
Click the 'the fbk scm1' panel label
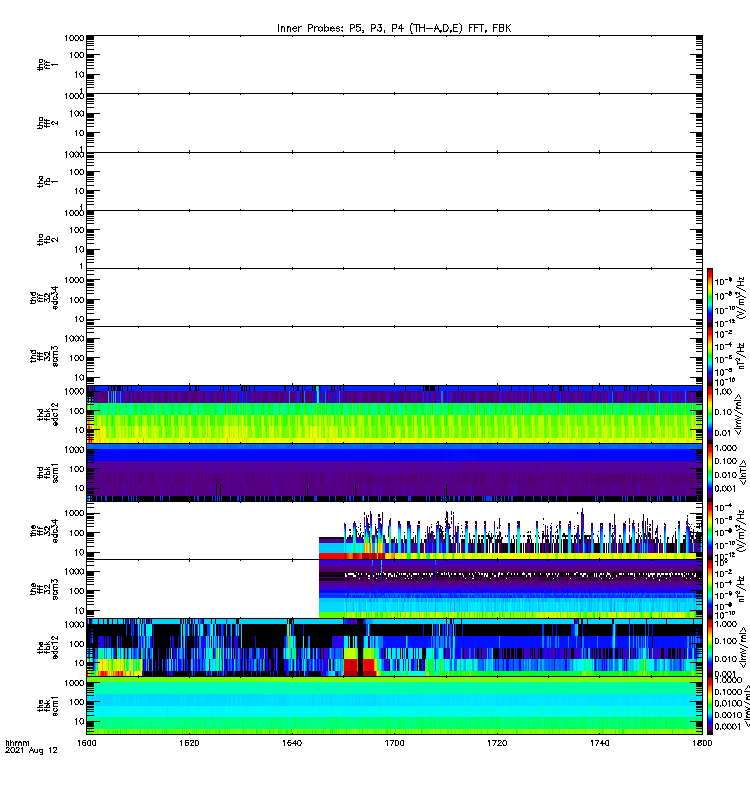(47, 706)
